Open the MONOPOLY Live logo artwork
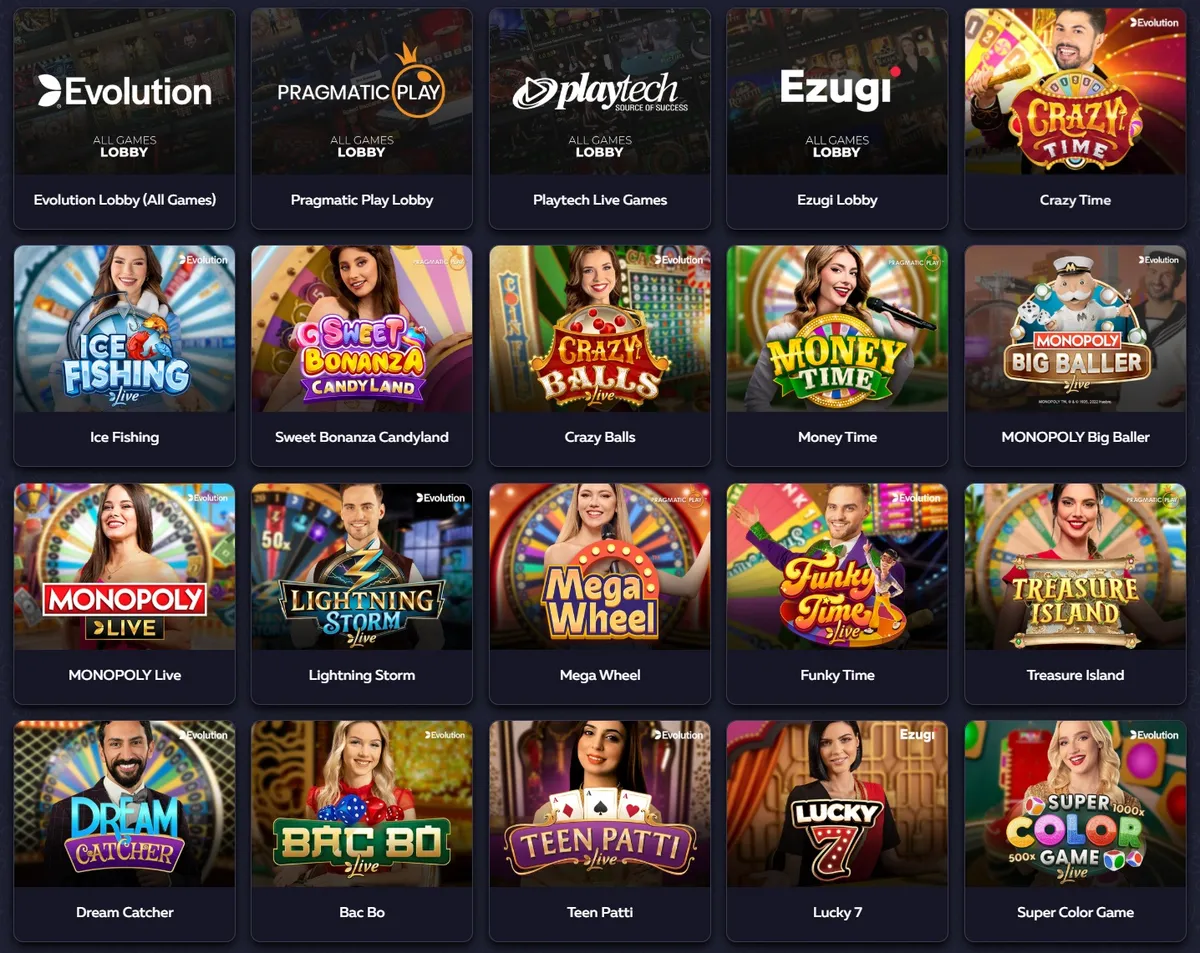The height and width of the screenshot is (953, 1200). click(x=124, y=567)
